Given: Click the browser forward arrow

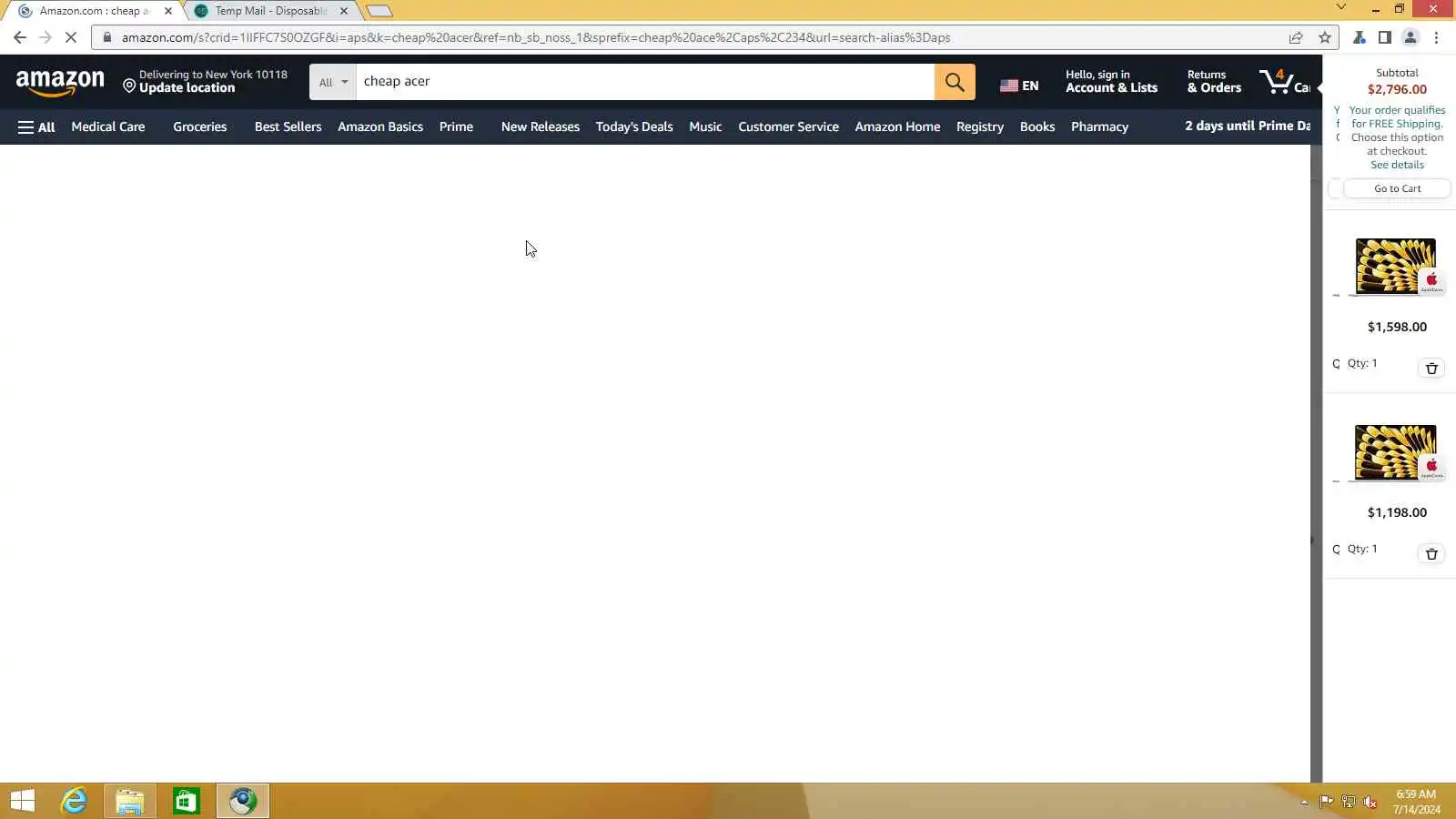Looking at the screenshot, I should [45, 37].
